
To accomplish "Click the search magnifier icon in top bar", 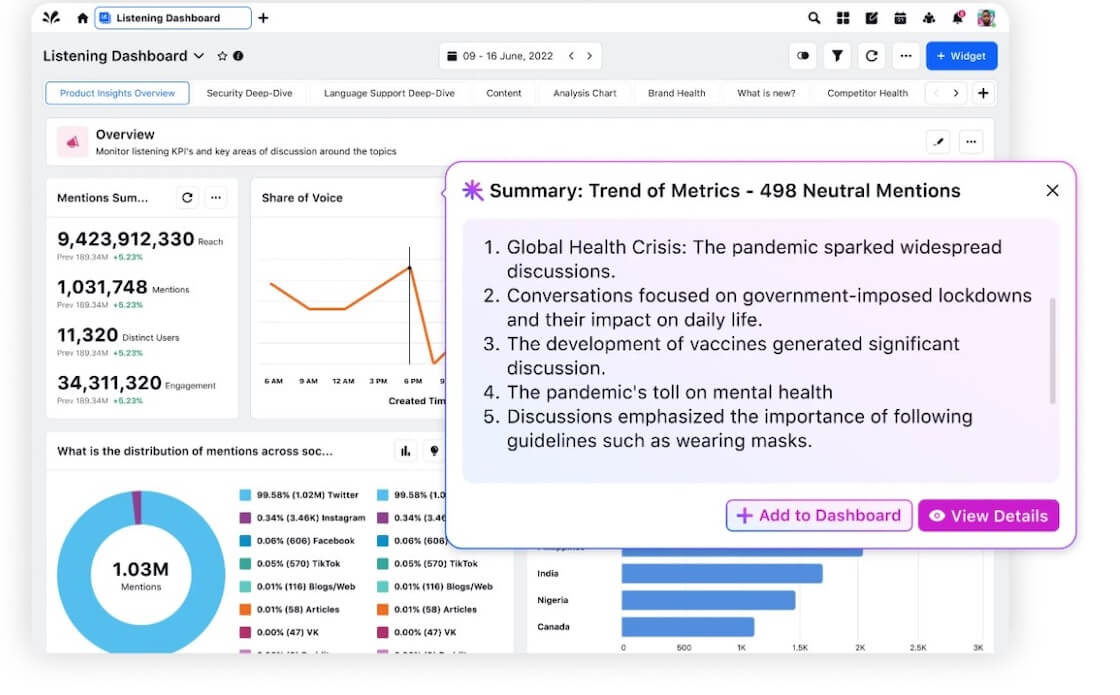I will click(814, 18).
